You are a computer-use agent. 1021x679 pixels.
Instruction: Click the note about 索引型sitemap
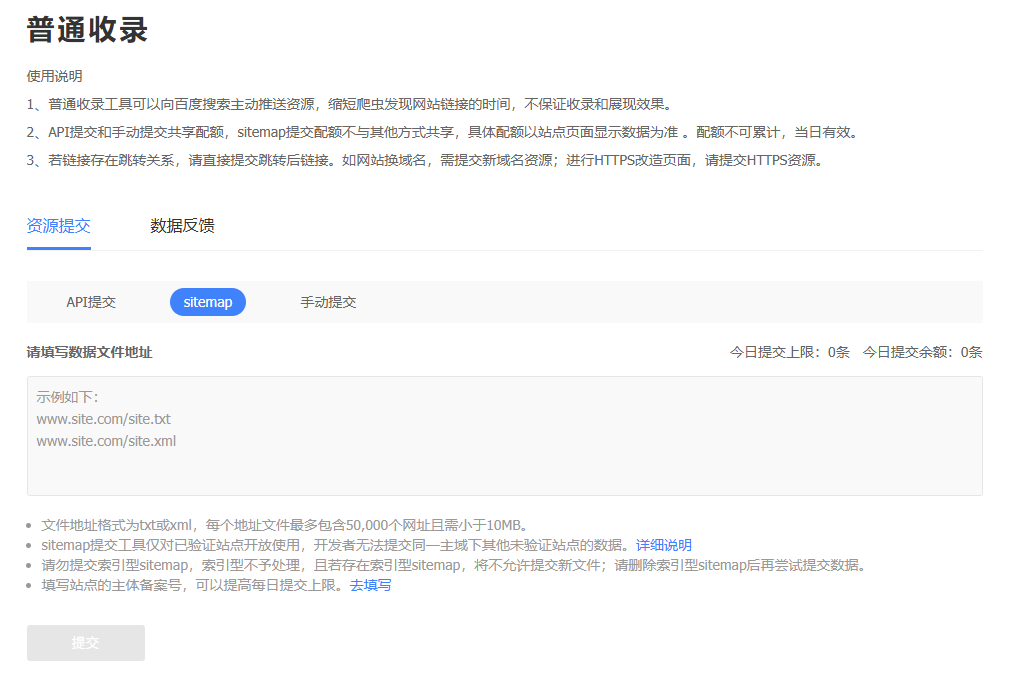point(456,565)
